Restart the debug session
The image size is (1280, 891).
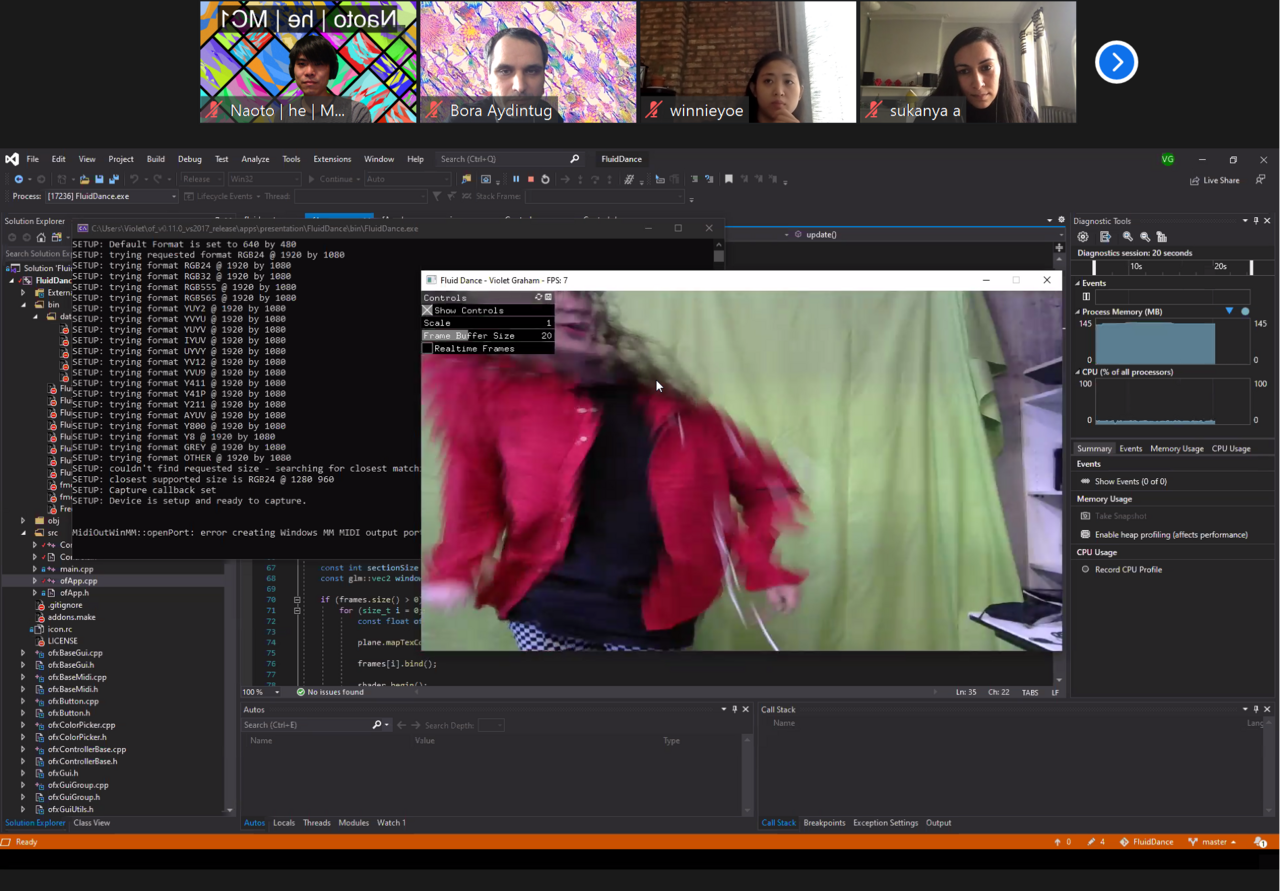[545, 179]
